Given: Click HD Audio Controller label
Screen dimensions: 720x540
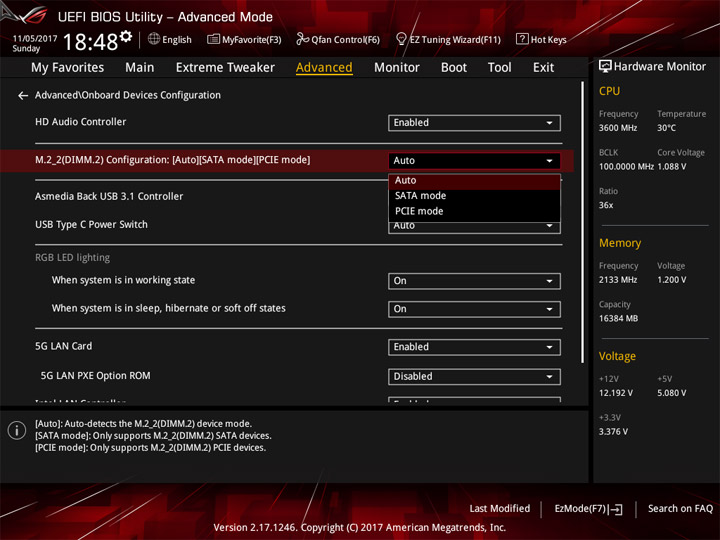Looking at the screenshot, I should [80, 122].
